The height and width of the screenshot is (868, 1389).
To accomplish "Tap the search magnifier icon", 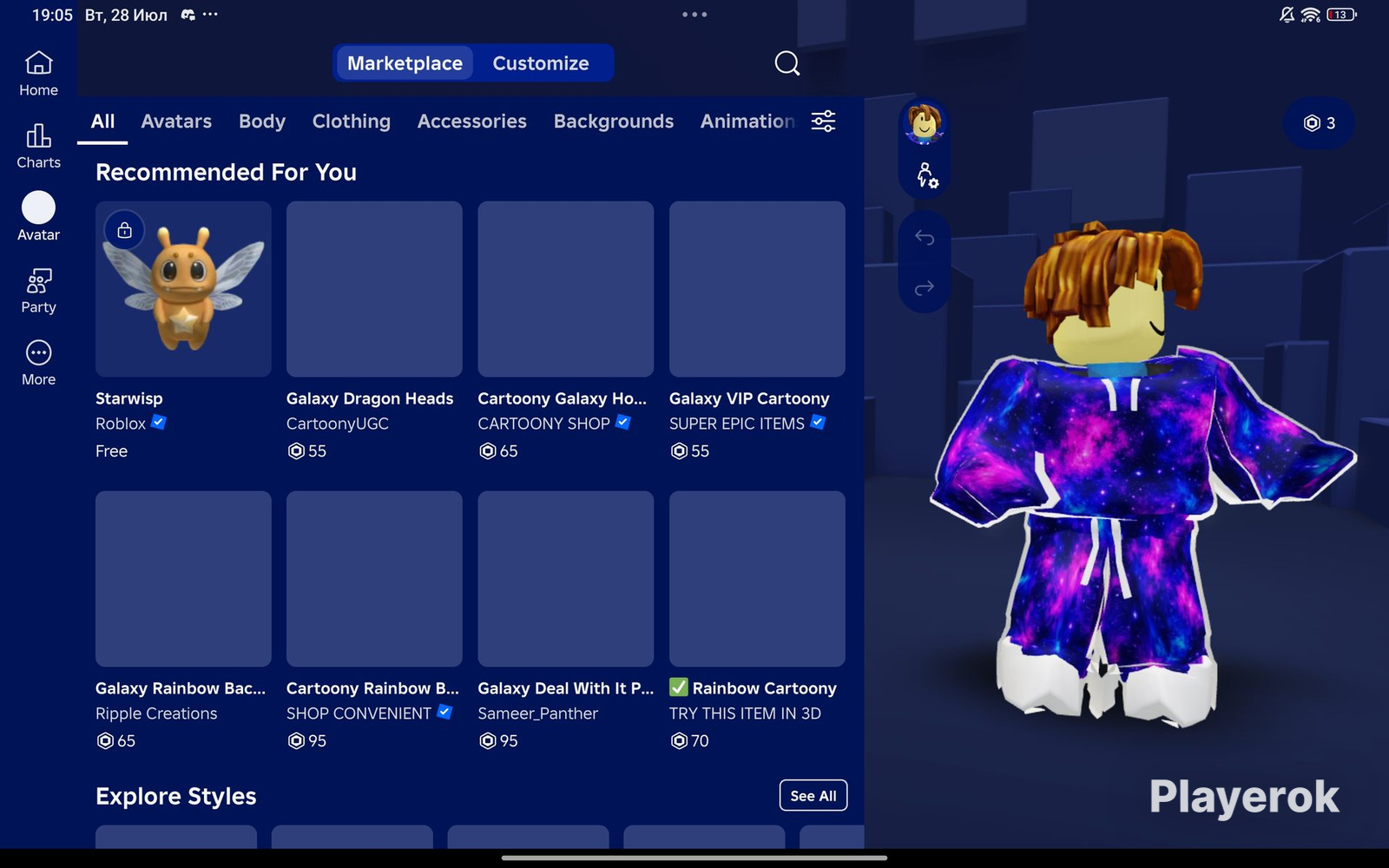I will (x=787, y=63).
